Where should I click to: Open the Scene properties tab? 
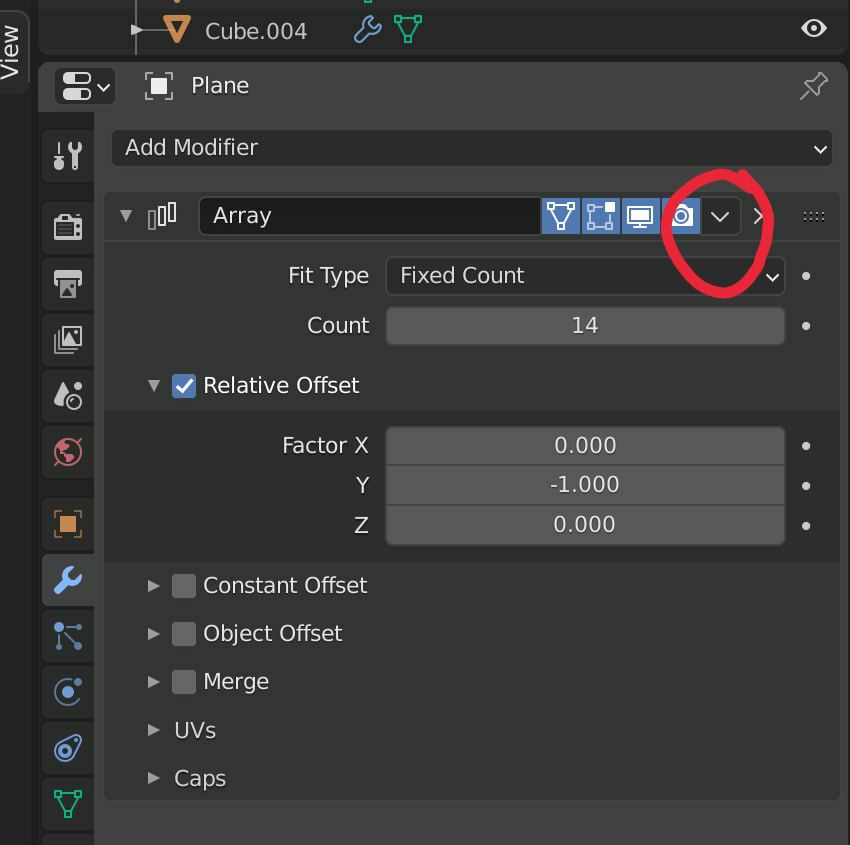[68, 396]
